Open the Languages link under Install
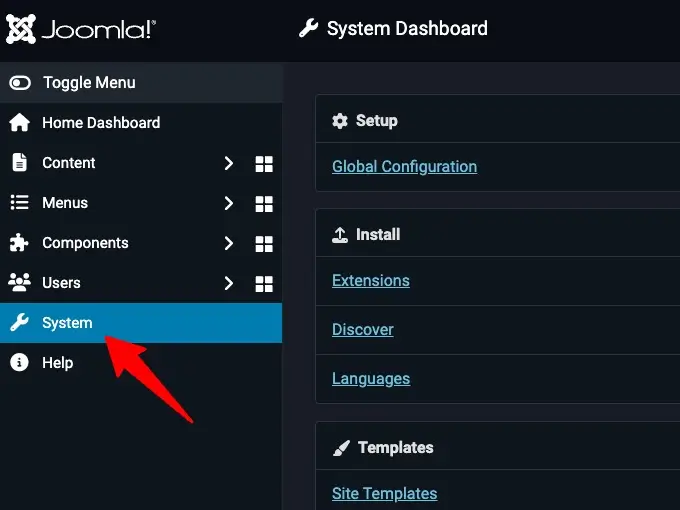Screen dimensions: 680x510 point(371,379)
